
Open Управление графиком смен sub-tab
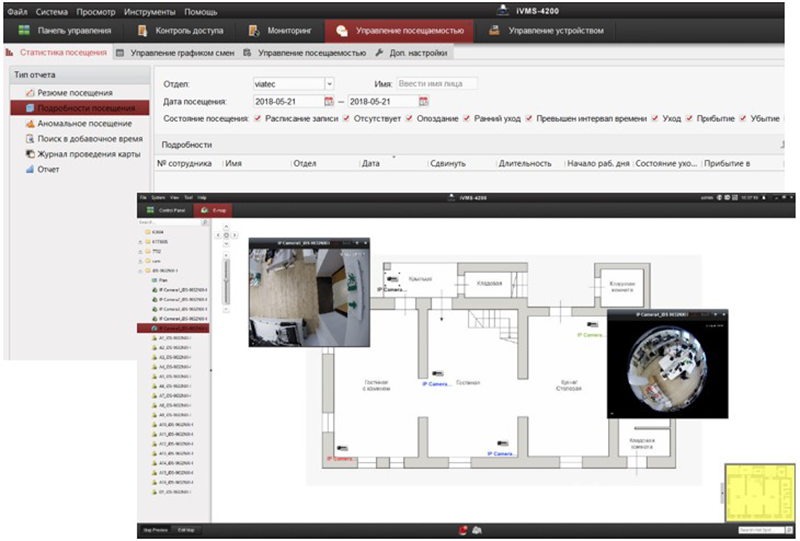click(176, 53)
